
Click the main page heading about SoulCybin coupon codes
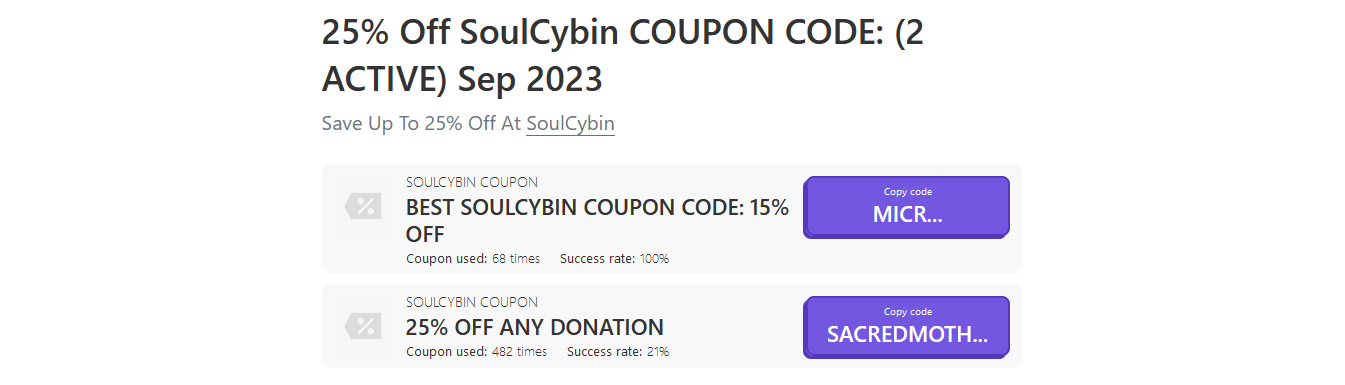coord(623,55)
